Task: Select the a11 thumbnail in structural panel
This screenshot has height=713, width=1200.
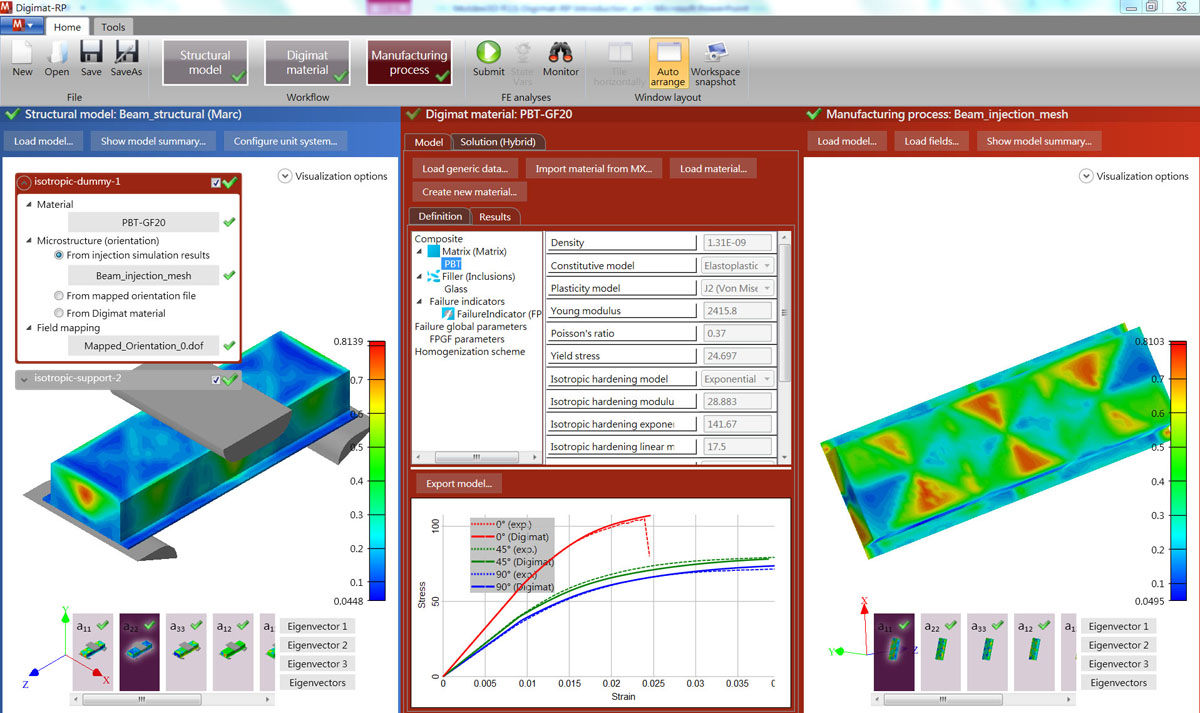Action: click(93, 651)
